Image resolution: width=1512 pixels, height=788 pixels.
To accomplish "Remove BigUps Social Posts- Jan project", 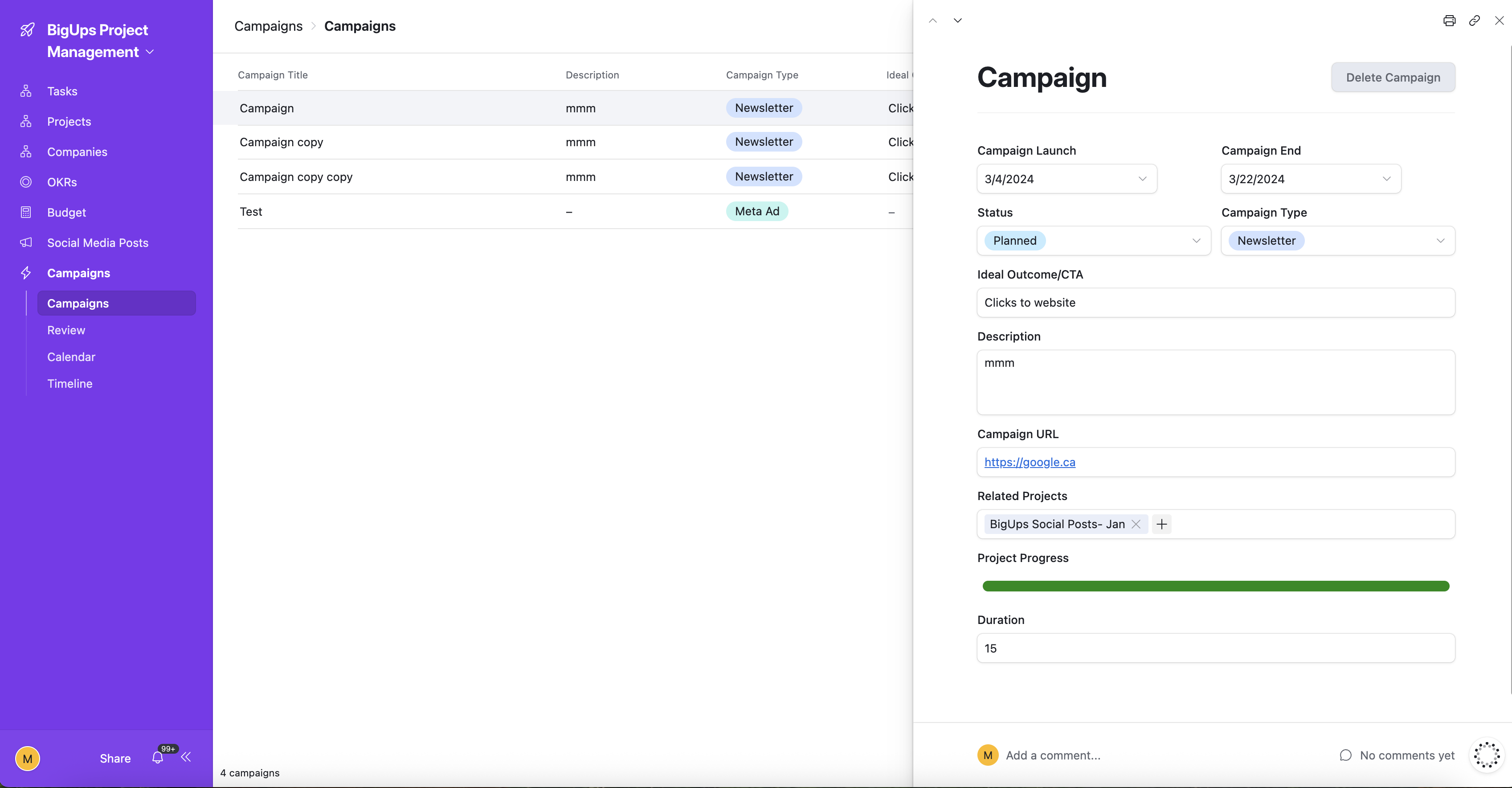I will click(x=1136, y=524).
